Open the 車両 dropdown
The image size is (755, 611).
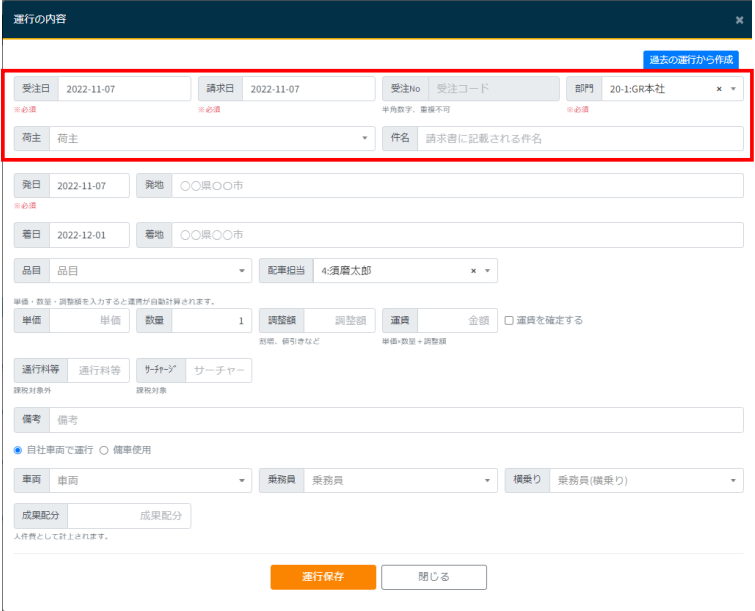(150, 481)
